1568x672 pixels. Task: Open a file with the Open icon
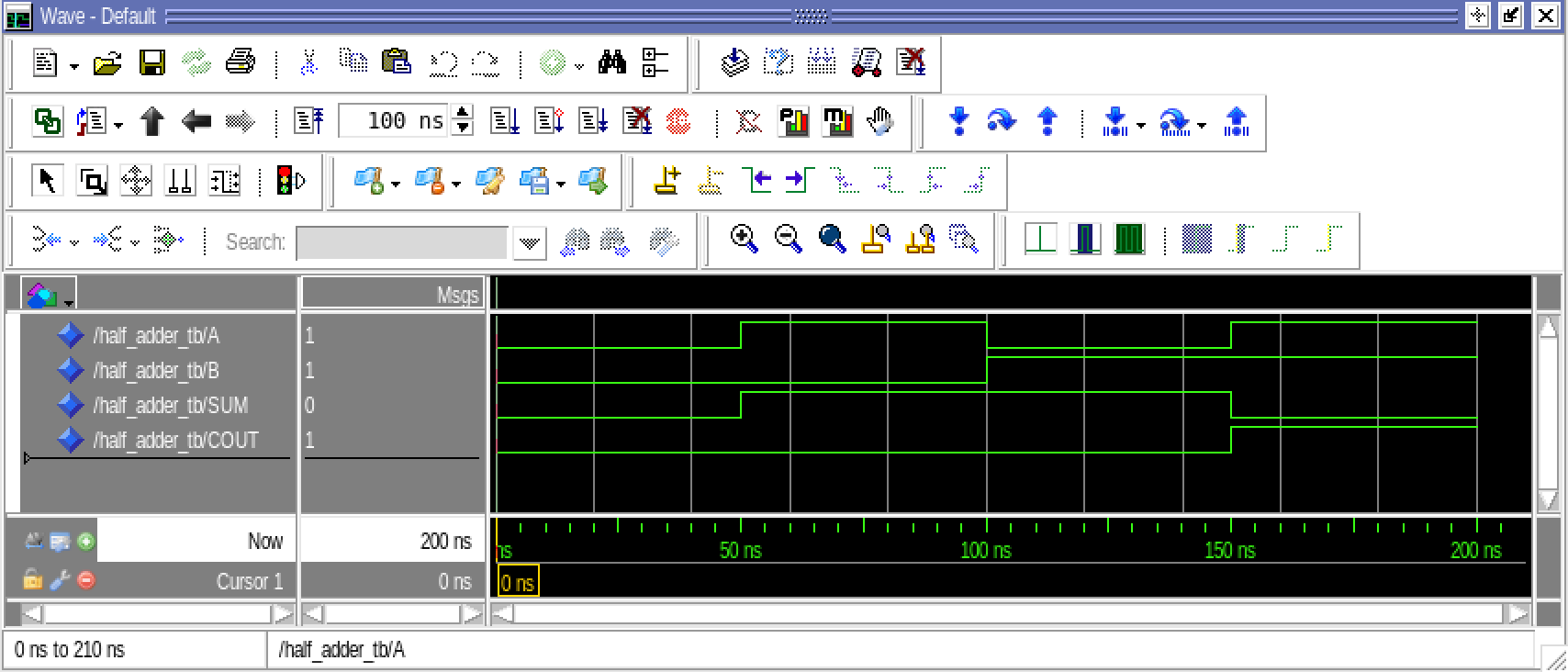[106, 63]
